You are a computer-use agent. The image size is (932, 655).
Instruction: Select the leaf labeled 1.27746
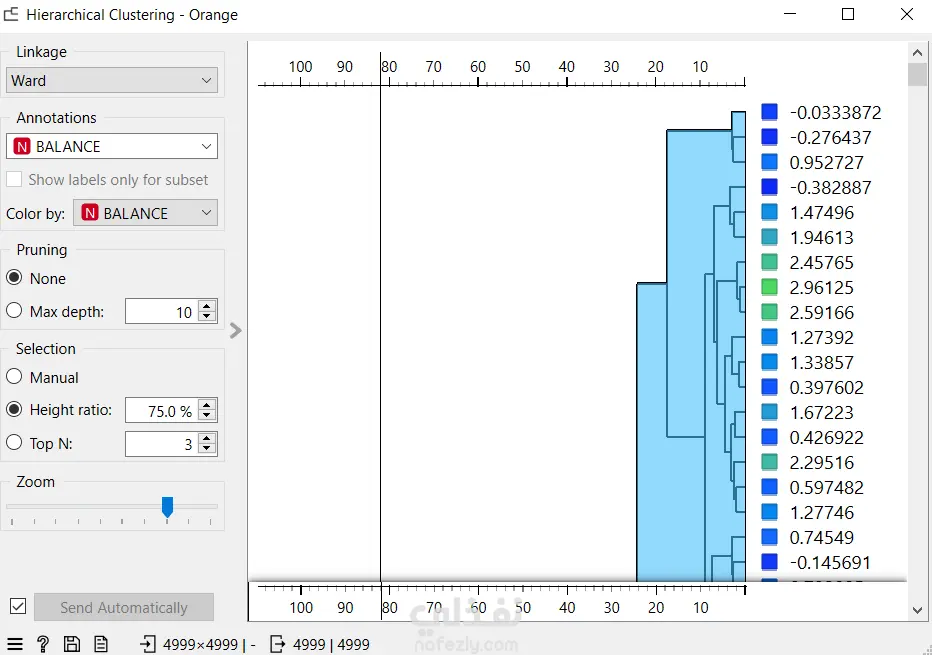pyautogui.click(x=821, y=512)
